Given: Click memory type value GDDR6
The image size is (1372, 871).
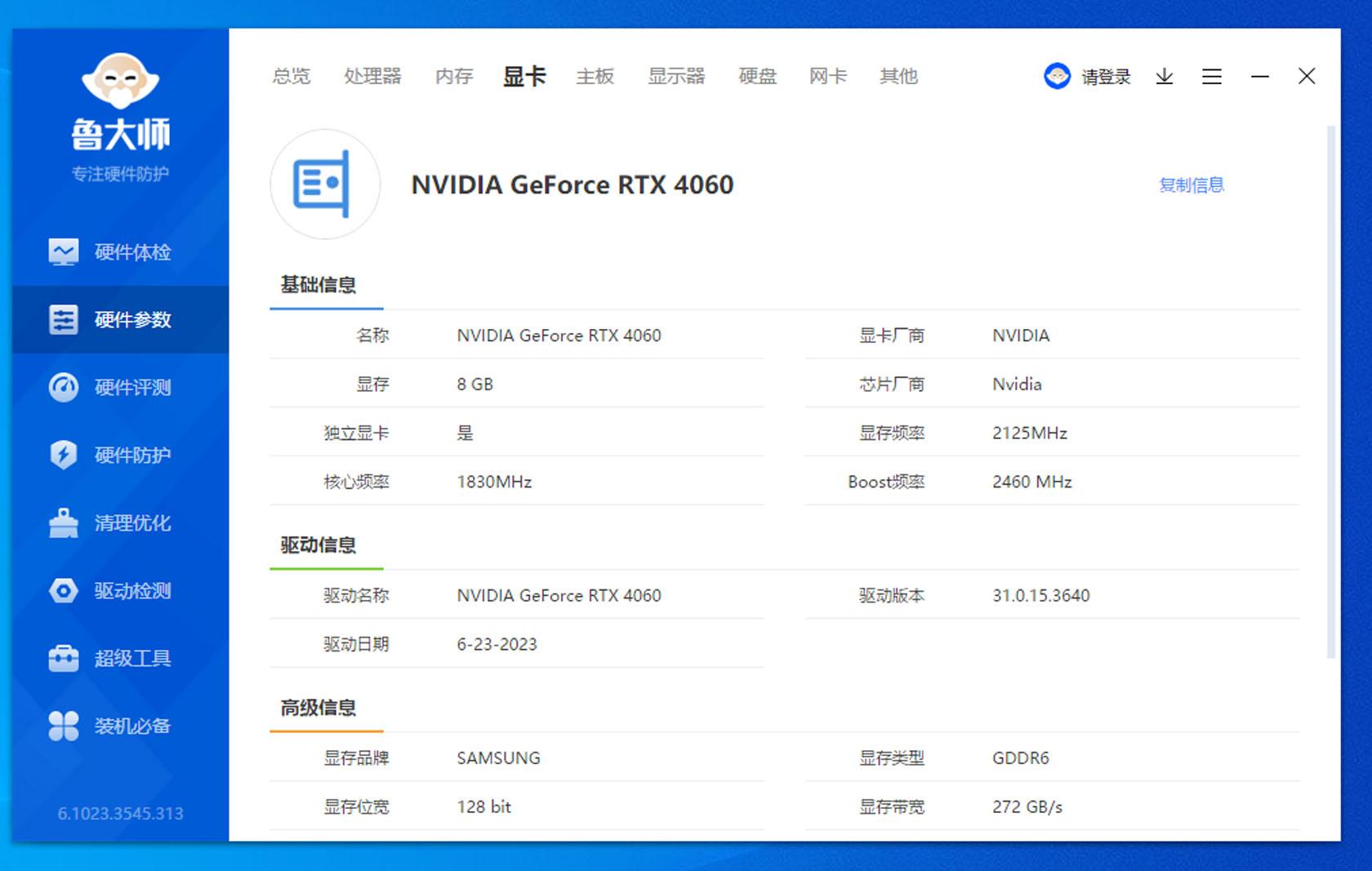Looking at the screenshot, I should [1021, 758].
